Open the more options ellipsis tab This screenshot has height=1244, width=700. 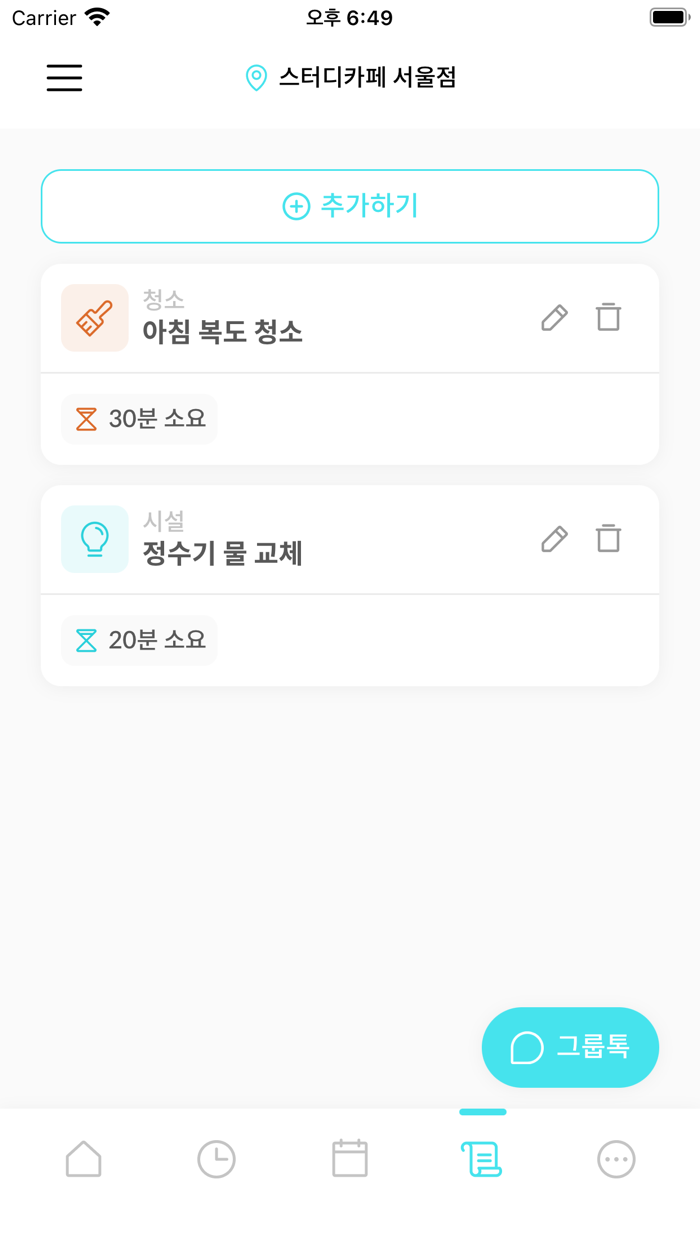pos(615,1157)
